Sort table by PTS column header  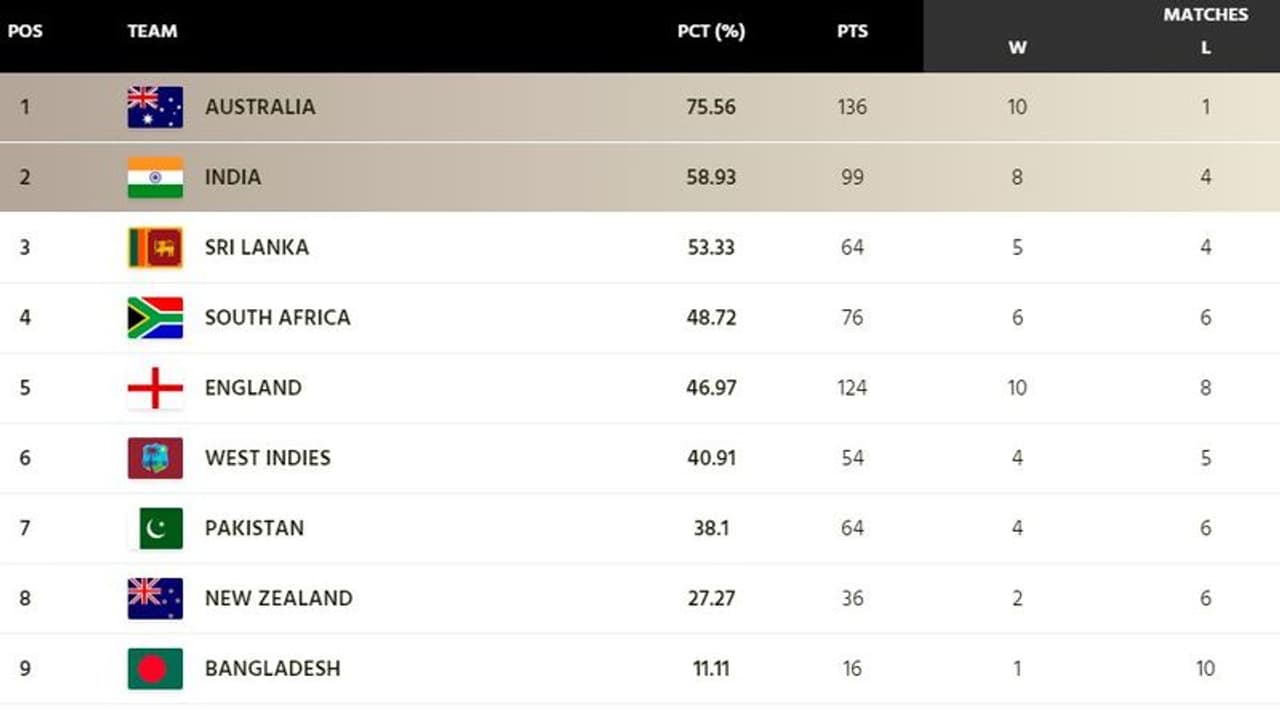tap(852, 31)
